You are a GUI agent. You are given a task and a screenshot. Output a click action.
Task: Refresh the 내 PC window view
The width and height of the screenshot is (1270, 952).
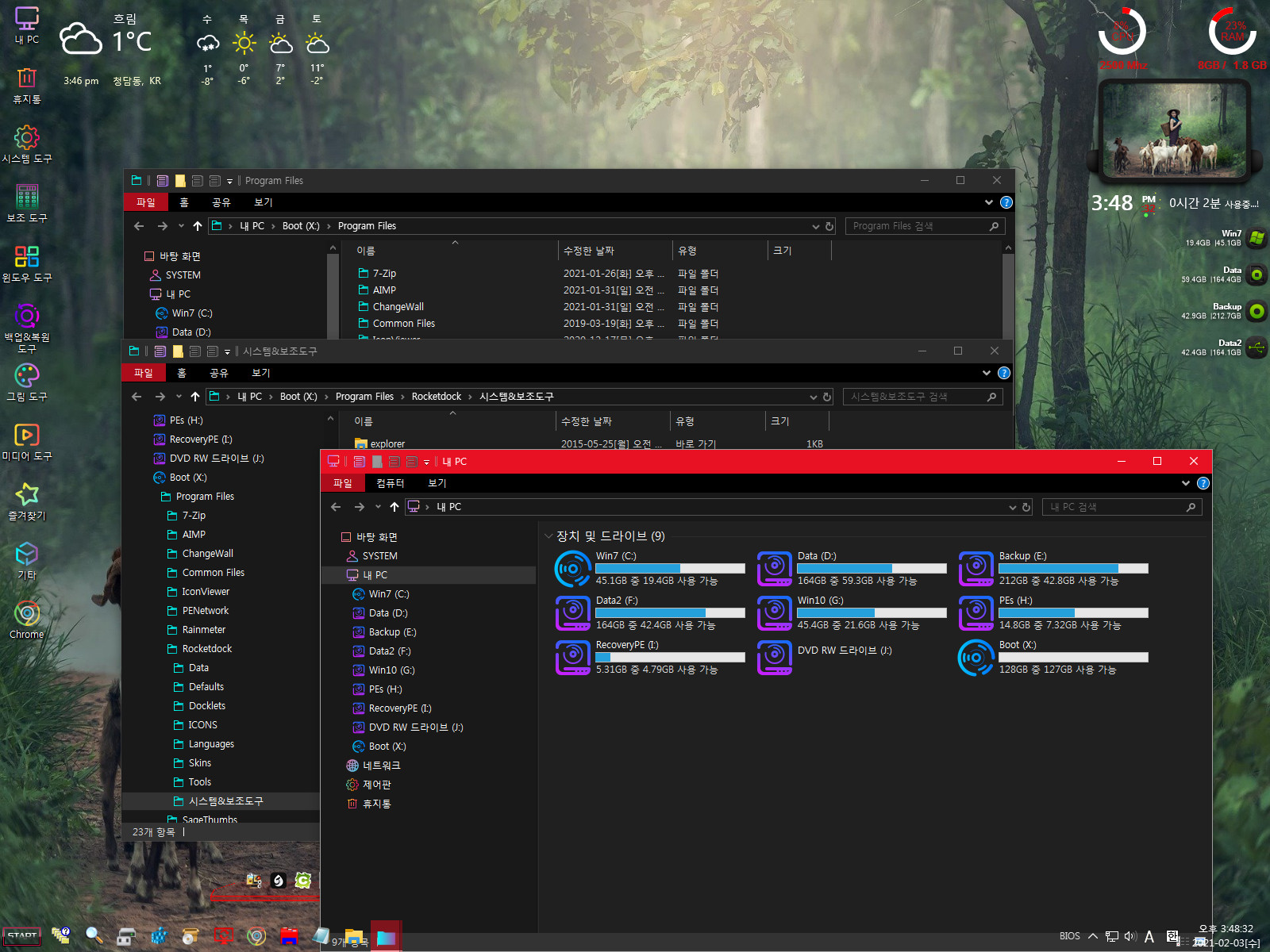(x=1026, y=507)
